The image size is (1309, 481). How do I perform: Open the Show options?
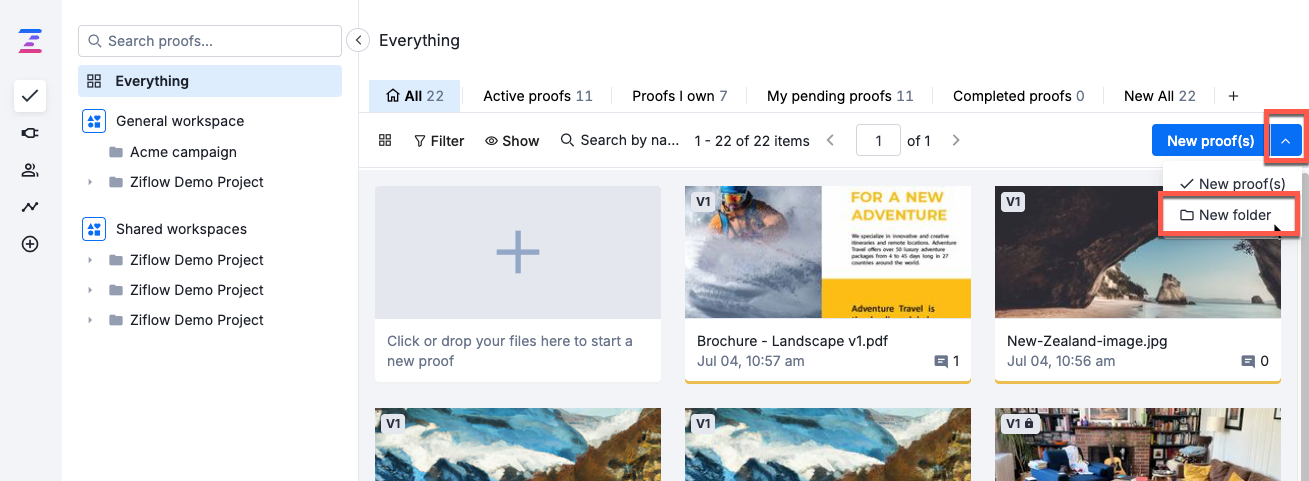[512, 141]
